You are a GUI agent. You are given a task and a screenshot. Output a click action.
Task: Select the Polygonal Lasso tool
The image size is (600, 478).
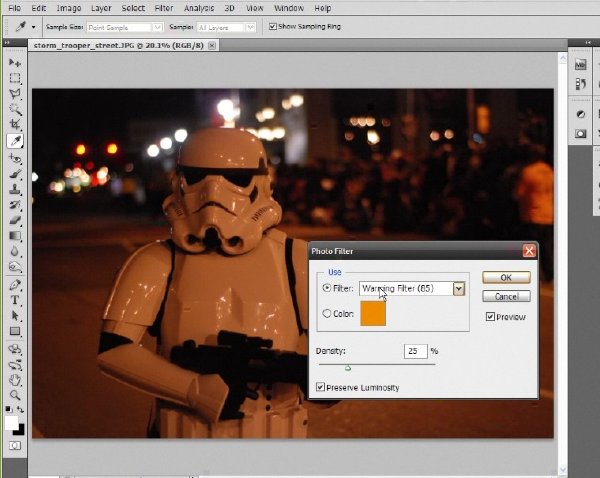15,94
